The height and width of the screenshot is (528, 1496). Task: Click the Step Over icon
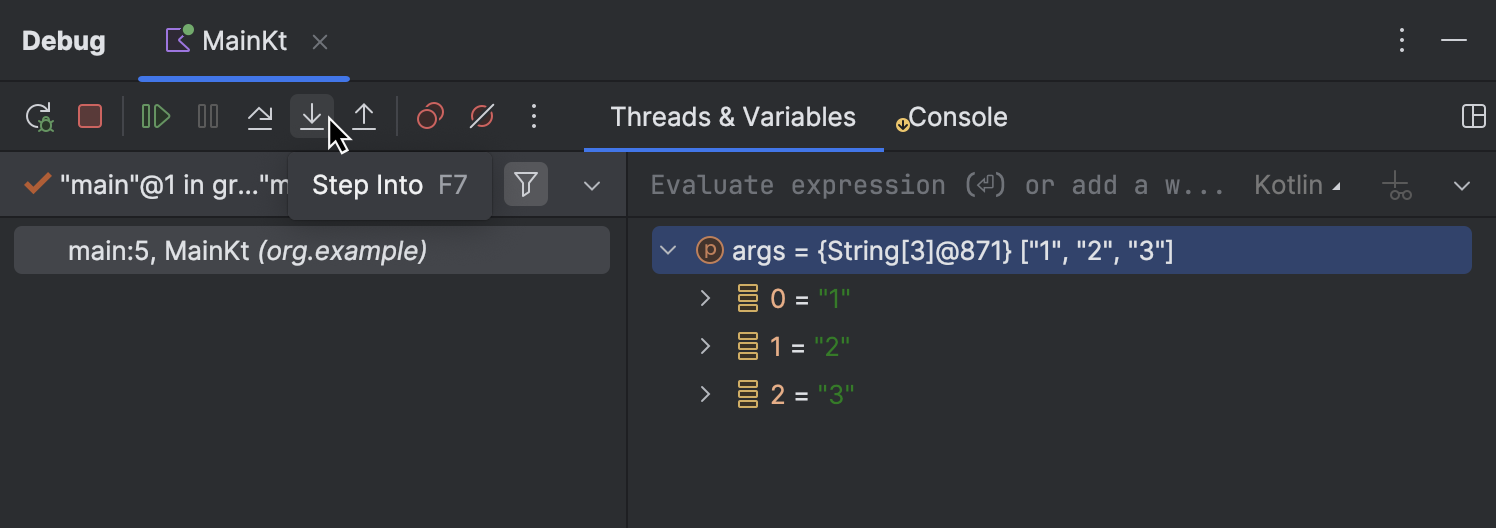point(260,117)
